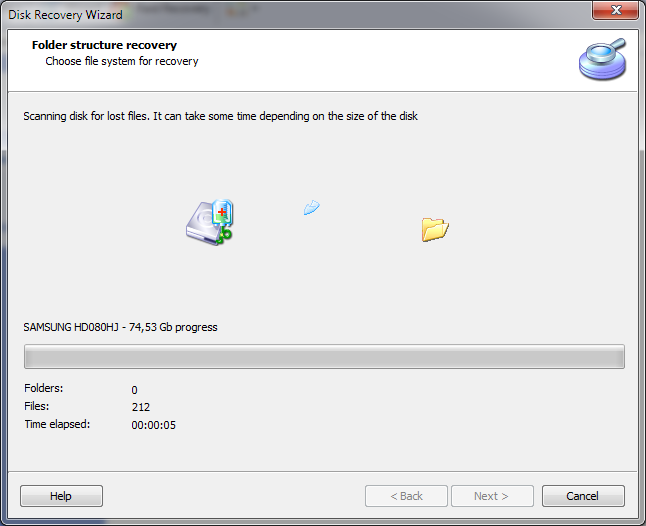Click the magnifier disk wizard icon
This screenshot has height=526, width=646.
pyautogui.click(x=602, y=59)
